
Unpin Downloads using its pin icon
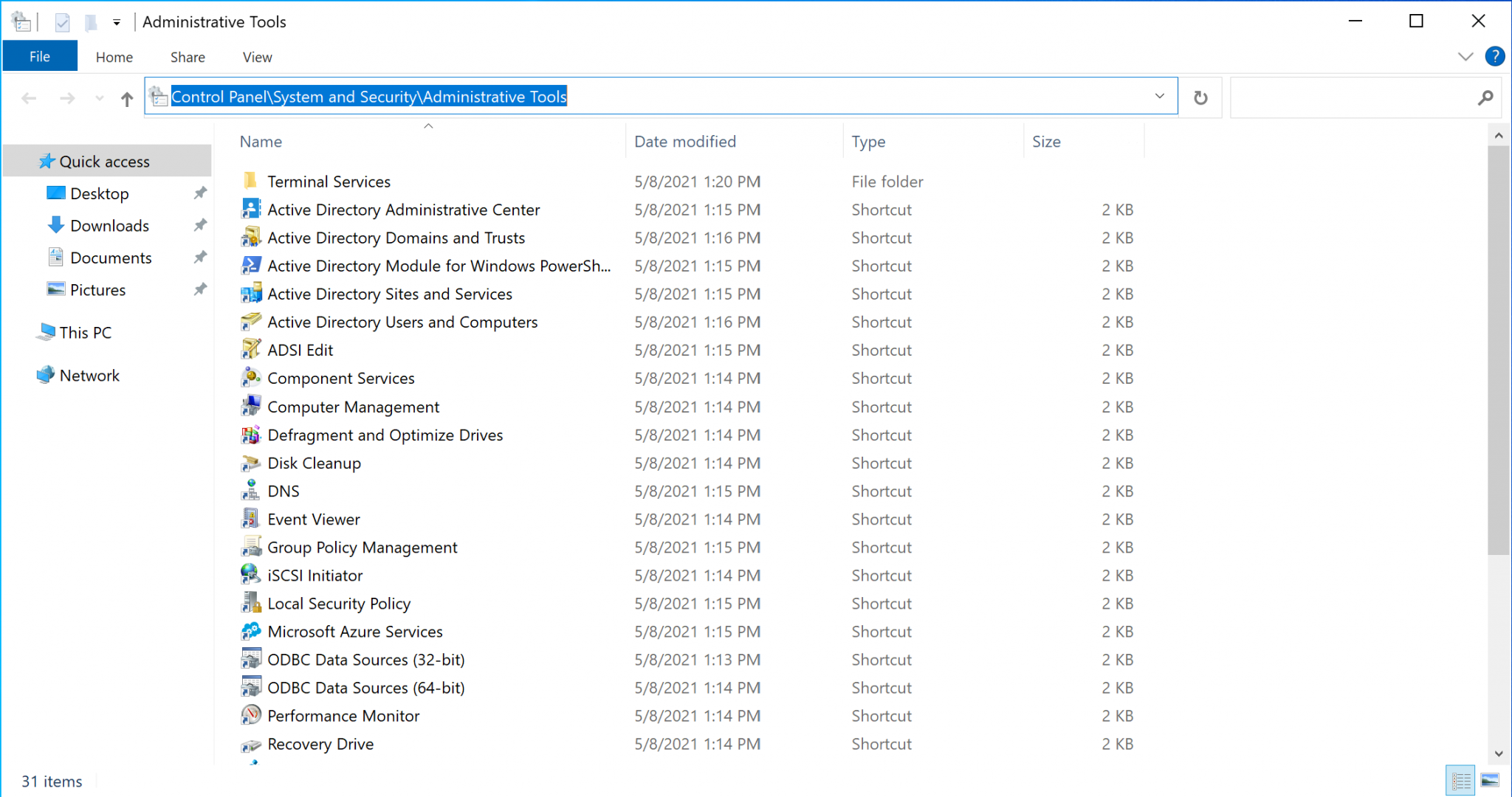[x=200, y=224]
